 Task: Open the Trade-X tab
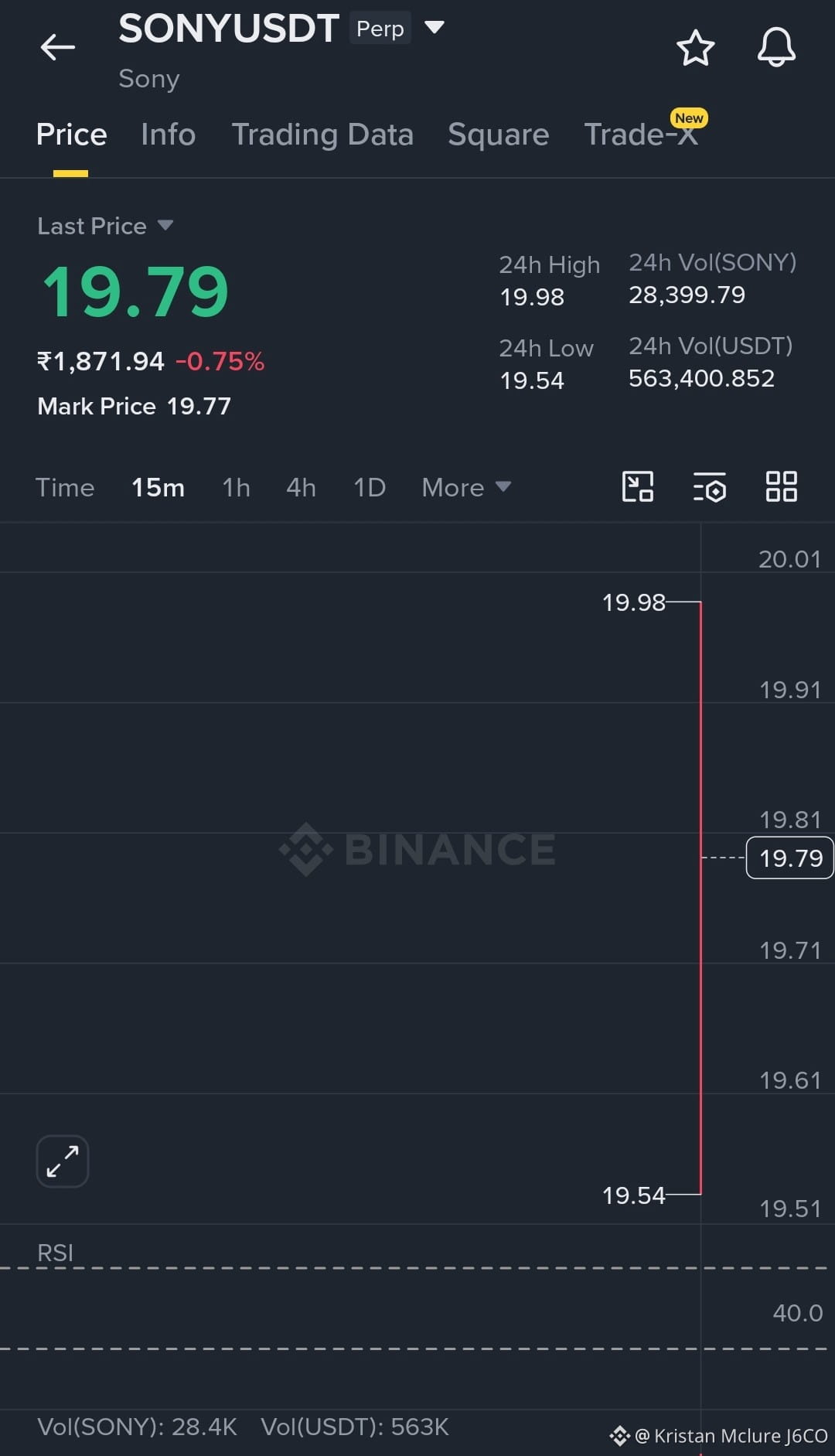point(642,133)
